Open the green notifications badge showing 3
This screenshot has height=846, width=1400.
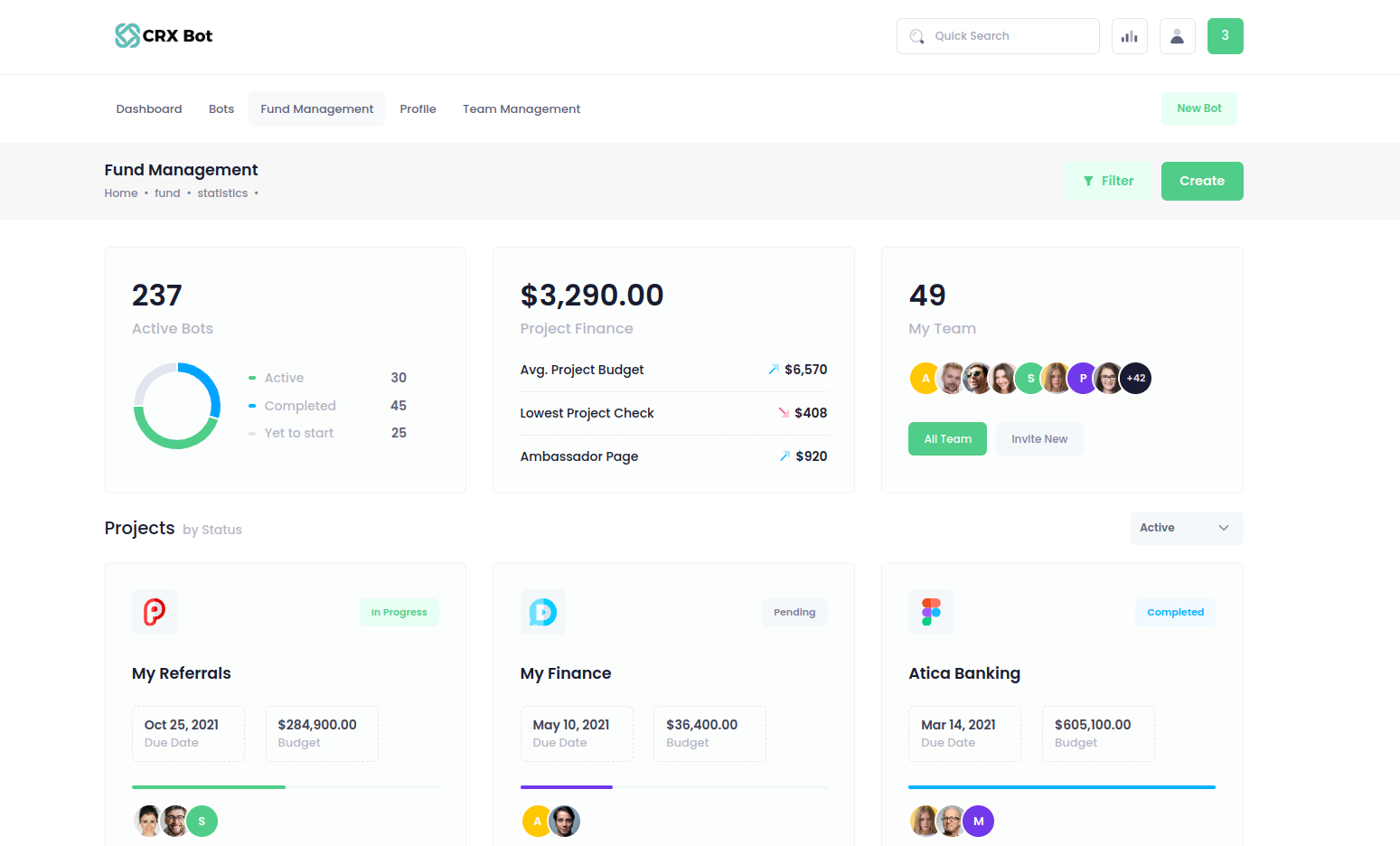(1225, 36)
